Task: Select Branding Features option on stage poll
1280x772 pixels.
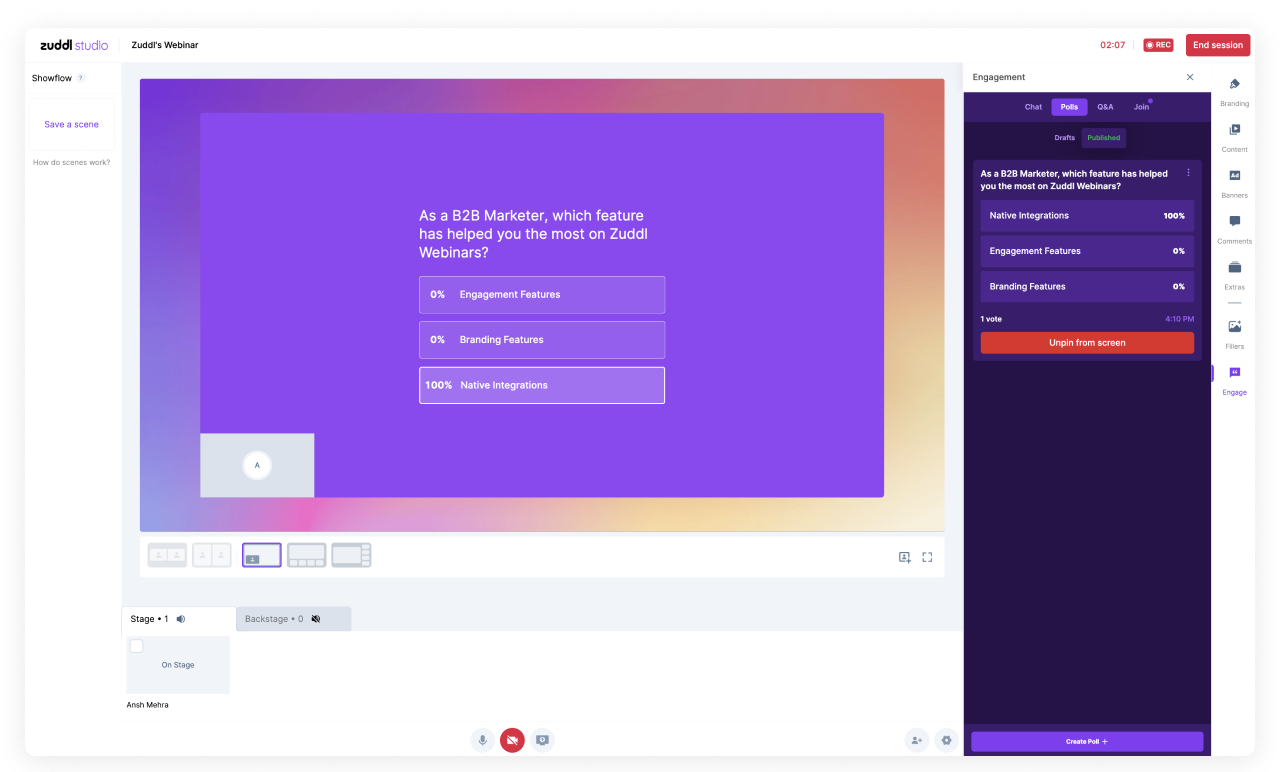Action: (x=542, y=340)
